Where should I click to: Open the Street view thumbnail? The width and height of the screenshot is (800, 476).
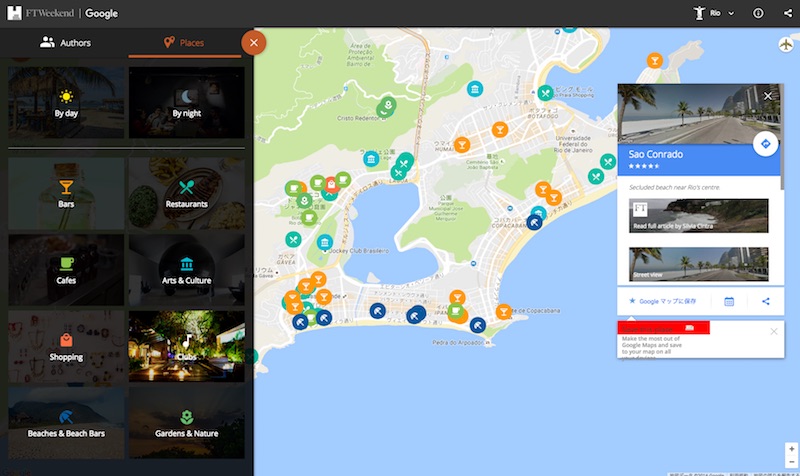pyautogui.click(x=699, y=264)
